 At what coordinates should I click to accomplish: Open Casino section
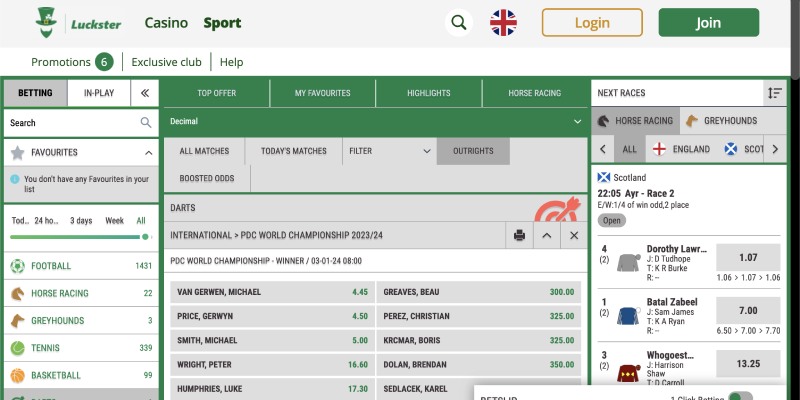(x=166, y=22)
